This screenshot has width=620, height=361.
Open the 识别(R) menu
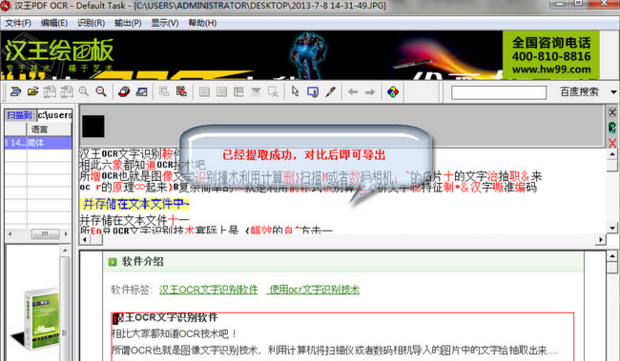[91, 23]
